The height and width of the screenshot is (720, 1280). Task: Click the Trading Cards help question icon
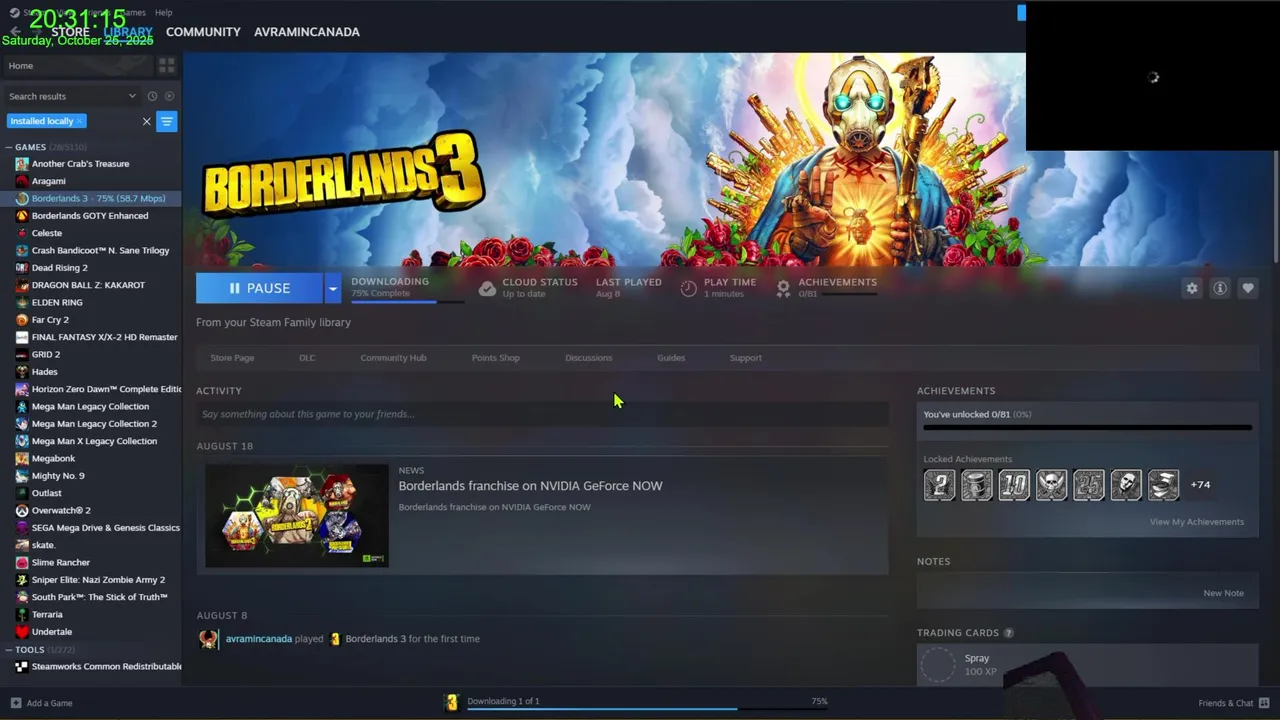point(1008,633)
